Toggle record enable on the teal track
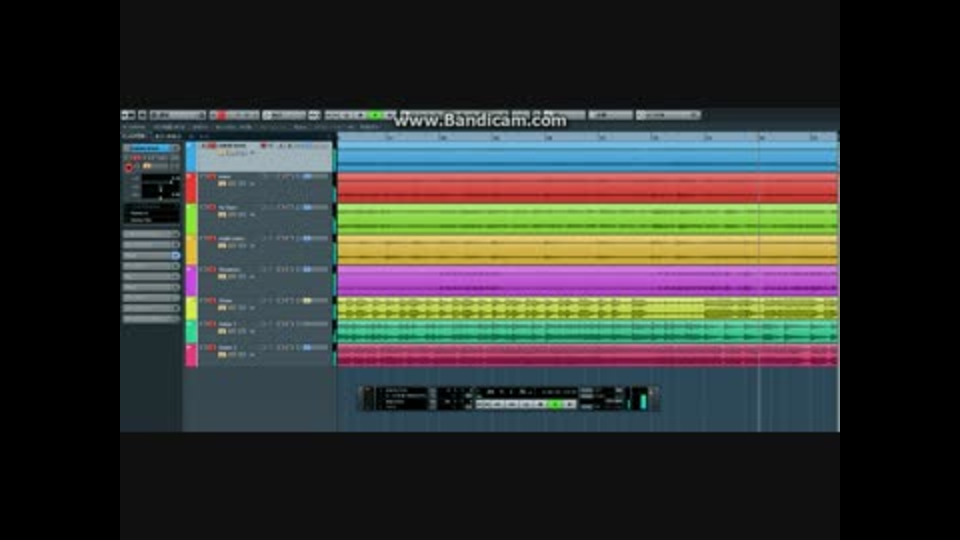This screenshot has height=540, width=960. 212,324
